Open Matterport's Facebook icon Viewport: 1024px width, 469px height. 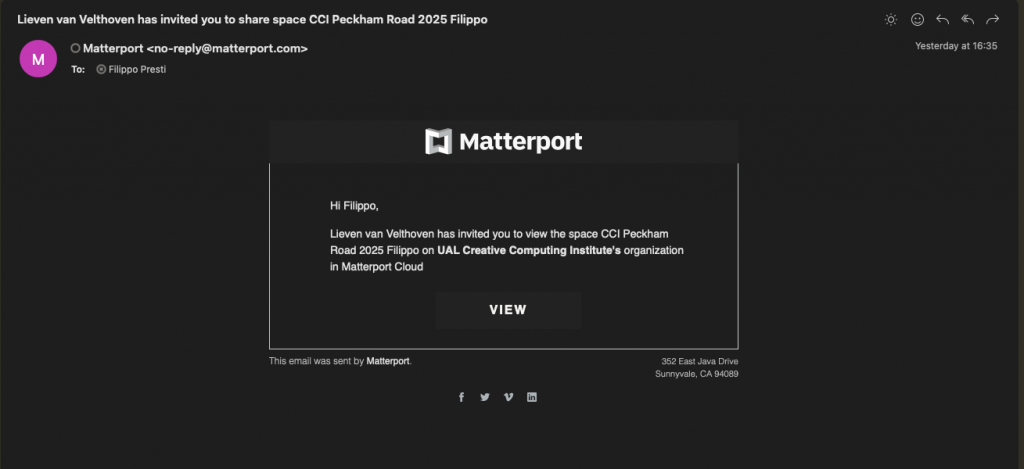[x=461, y=397]
